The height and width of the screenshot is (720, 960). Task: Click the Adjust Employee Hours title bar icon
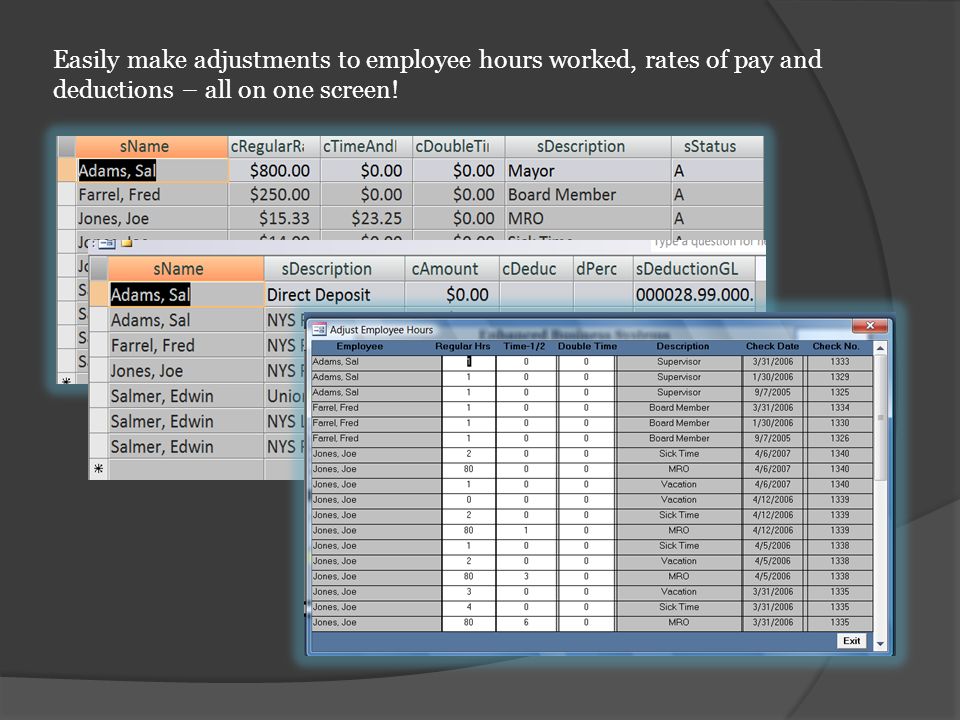319,330
